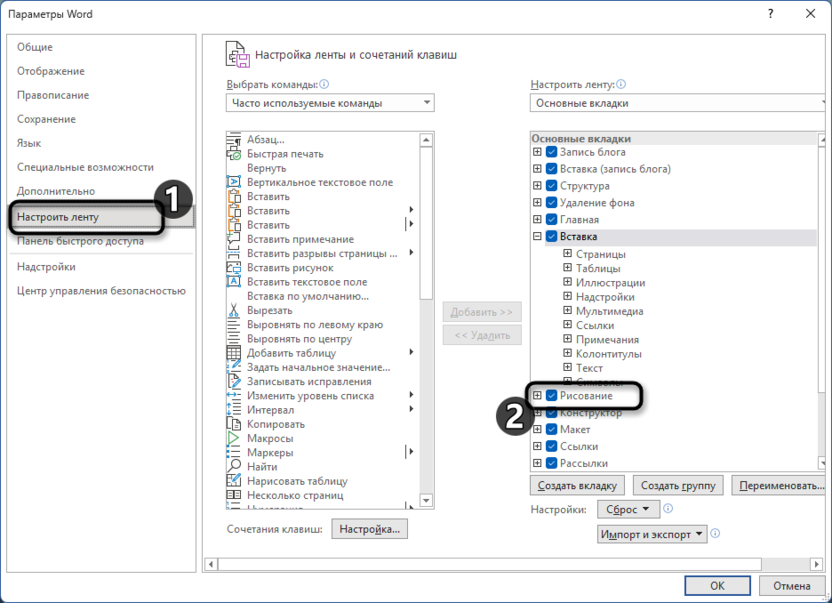Screen dimensions: 832x603
Task: Expand the Страницы group
Action: point(567,253)
